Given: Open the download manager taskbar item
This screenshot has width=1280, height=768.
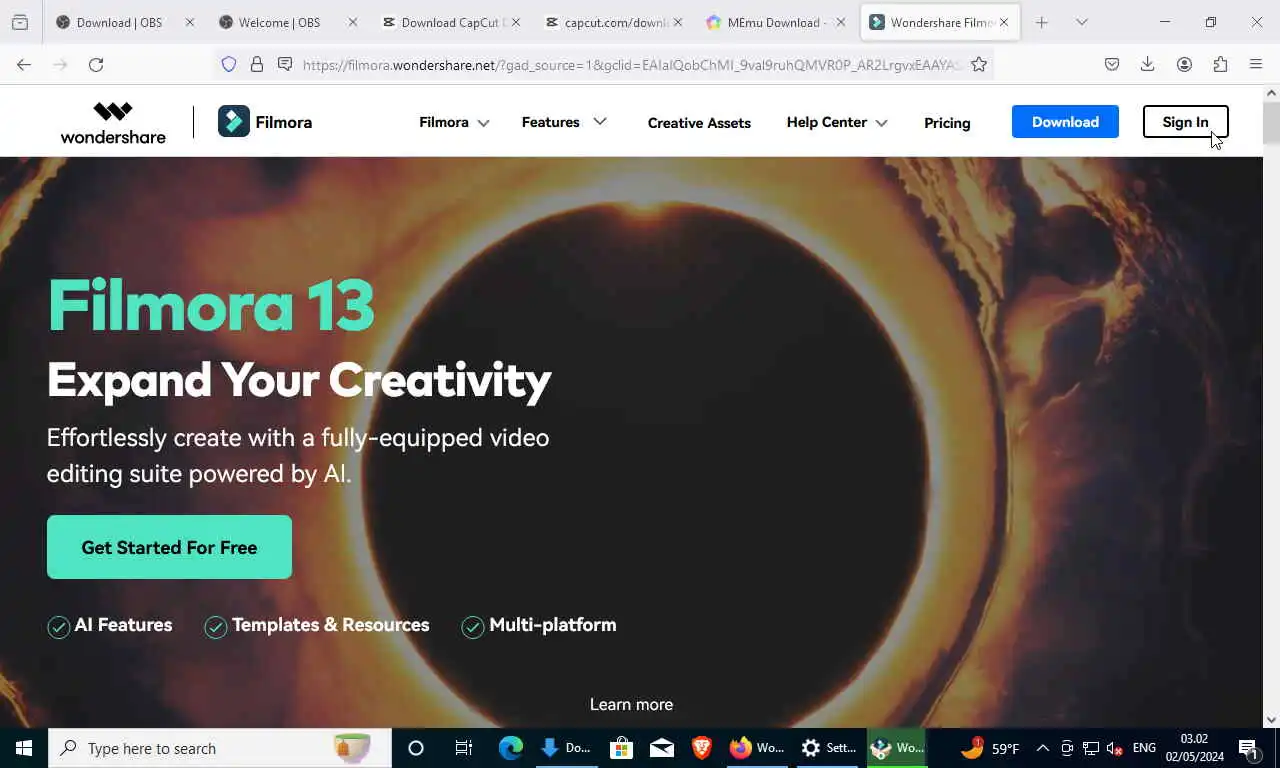Looking at the screenshot, I should tap(565, 748).
